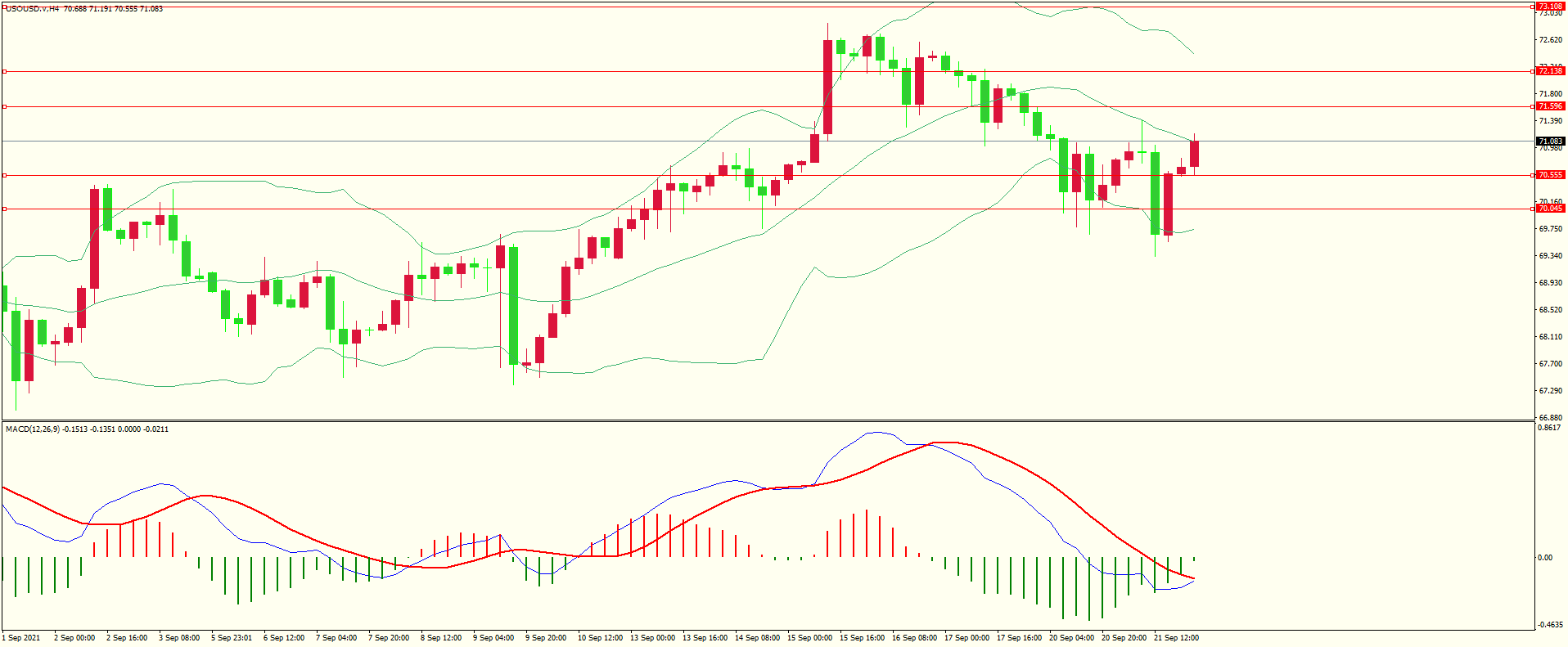Click the 15 Sep 00:00 time label
This screenshot has width=1568, height=647.
[x=809, y=638]
